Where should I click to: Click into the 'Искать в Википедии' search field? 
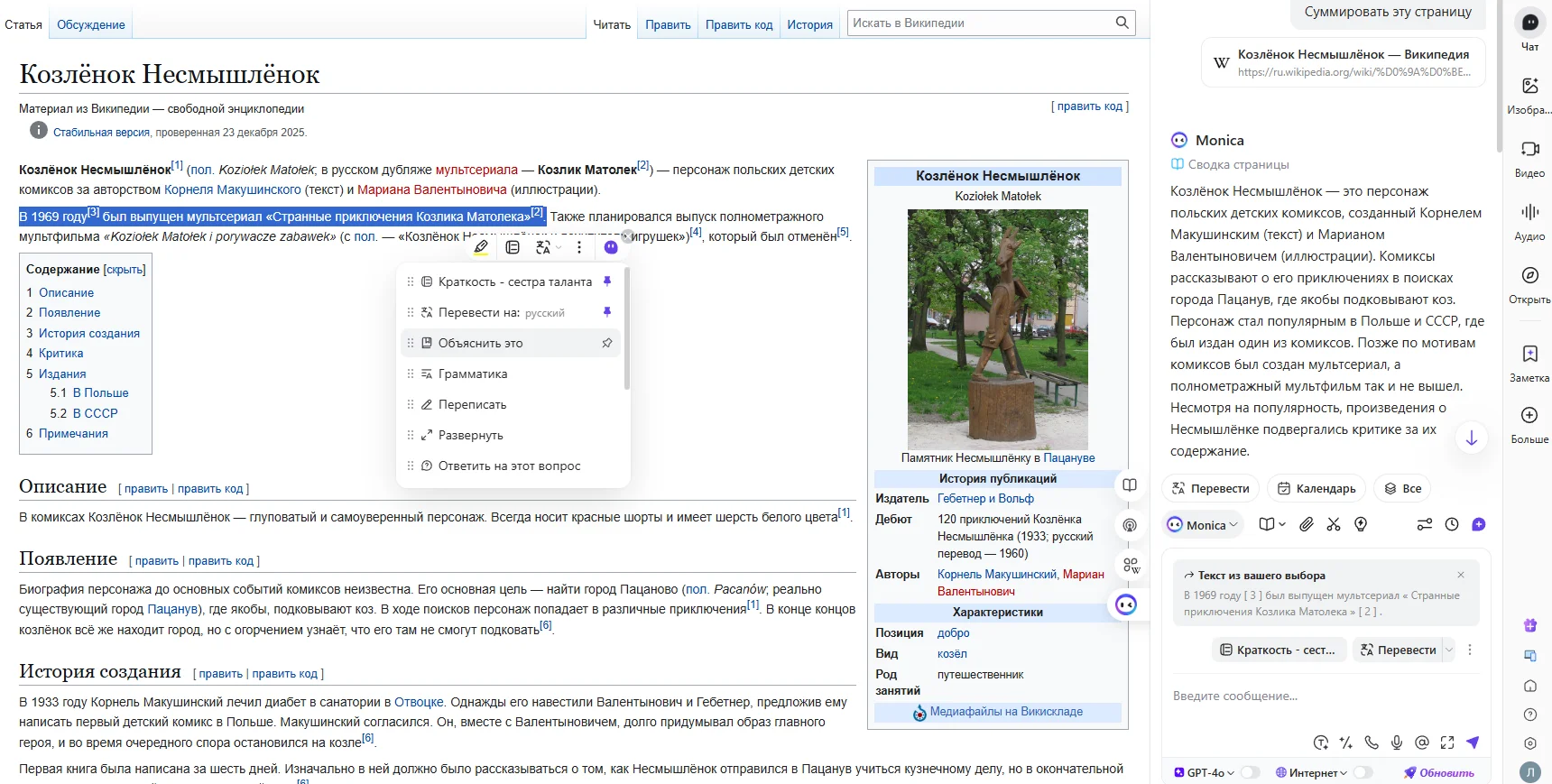[981, 23]
